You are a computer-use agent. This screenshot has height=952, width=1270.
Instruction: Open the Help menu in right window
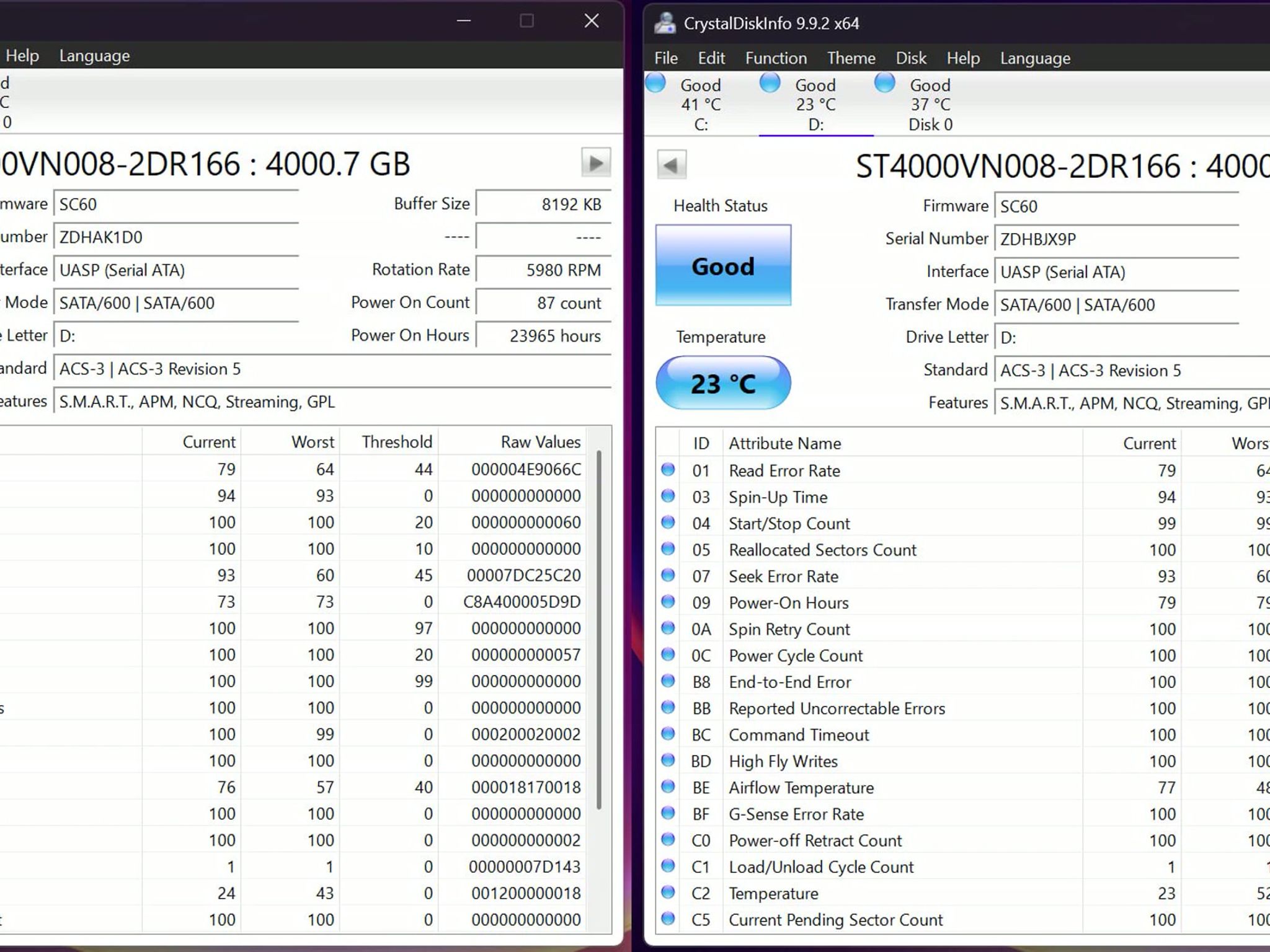point(963,58)
